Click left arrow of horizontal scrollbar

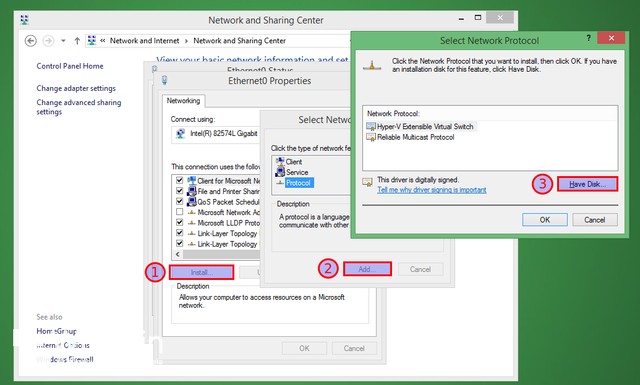(x=178, y=254)
